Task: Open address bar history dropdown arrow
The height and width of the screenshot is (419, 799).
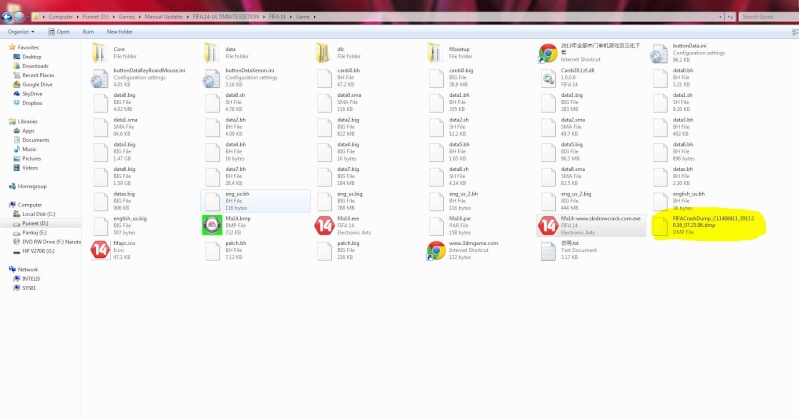Action: 720,17
